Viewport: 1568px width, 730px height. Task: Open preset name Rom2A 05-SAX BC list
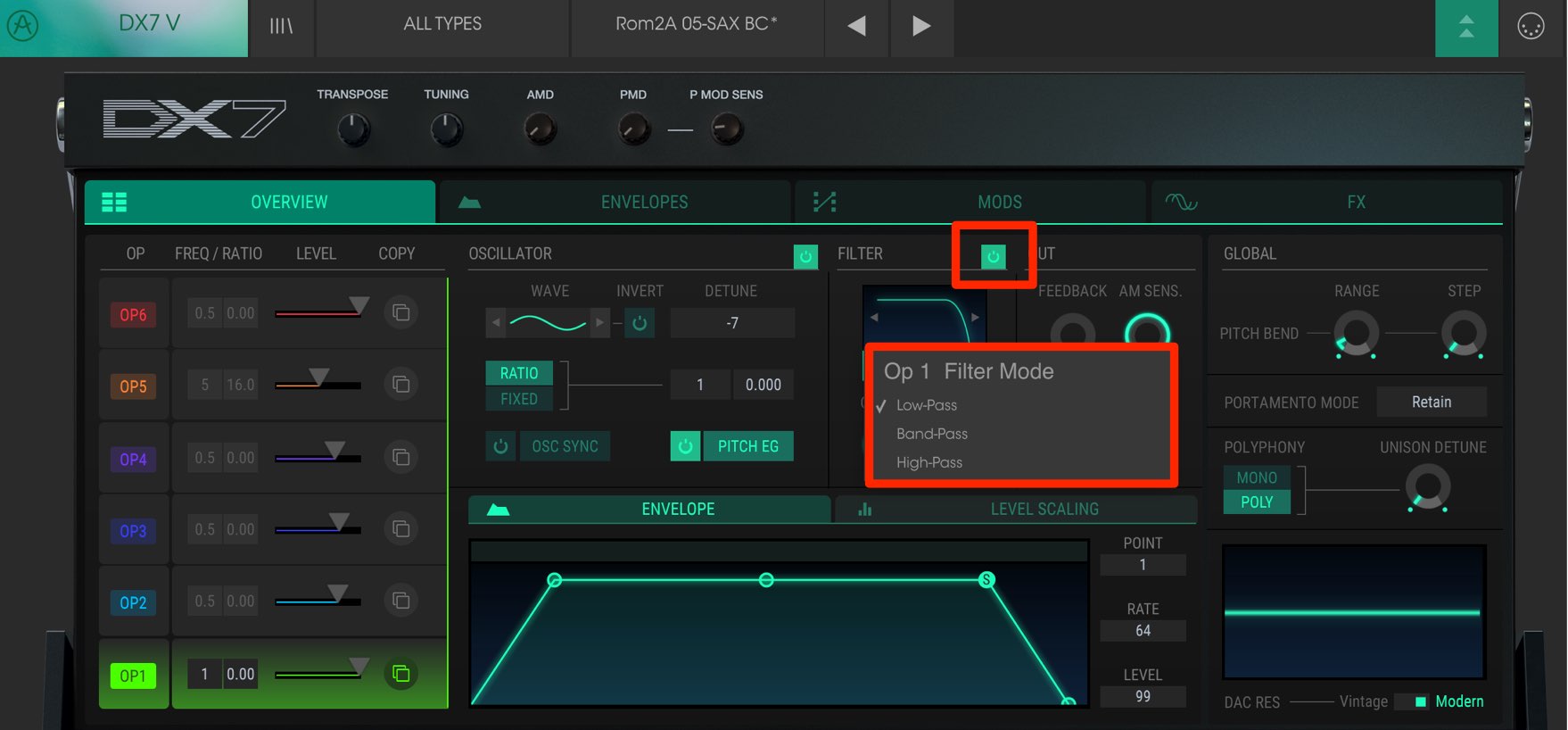tap(696, 24)
